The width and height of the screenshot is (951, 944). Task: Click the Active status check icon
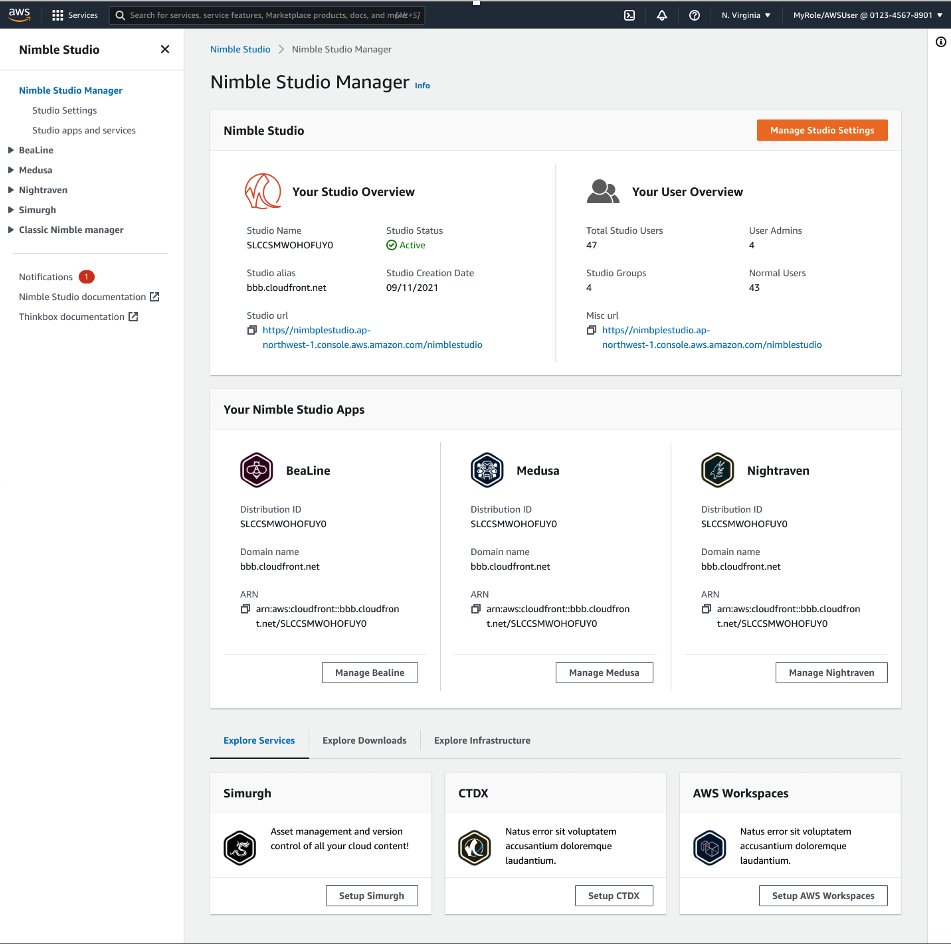(x=392, y=245)
